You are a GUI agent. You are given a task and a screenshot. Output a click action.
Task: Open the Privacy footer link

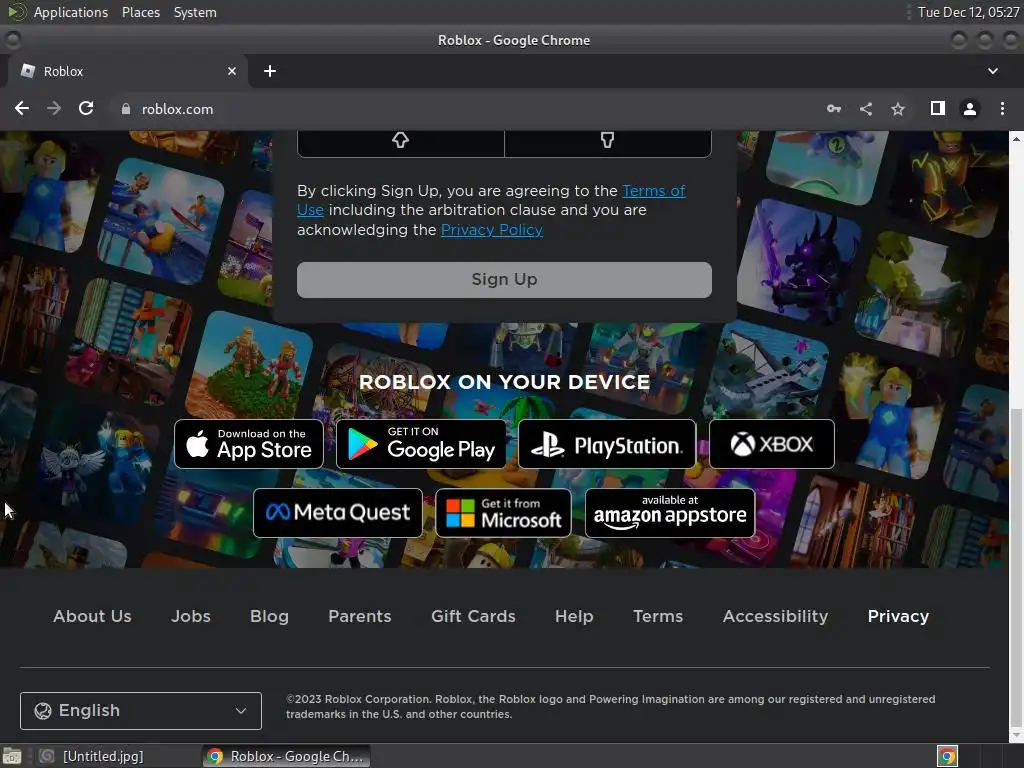[x=898, y=616]
